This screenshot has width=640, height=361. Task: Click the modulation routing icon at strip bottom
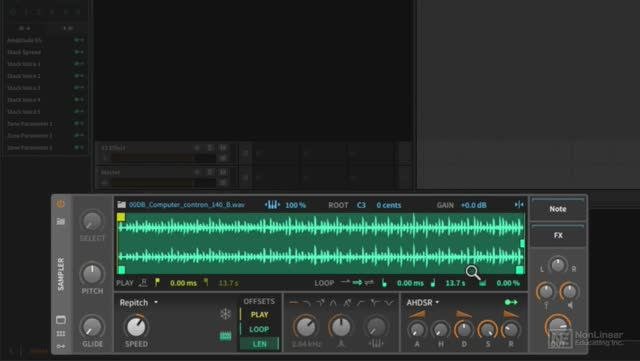click(61, 346)
